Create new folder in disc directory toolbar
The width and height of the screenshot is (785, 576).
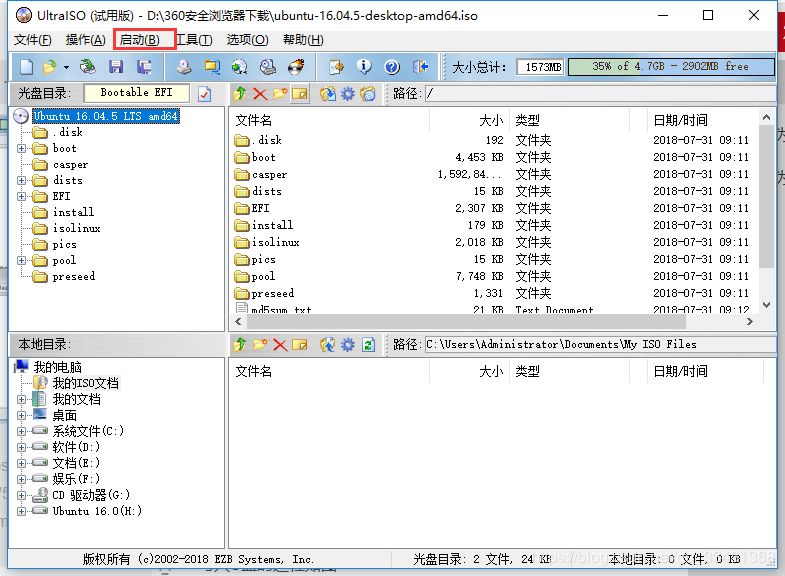280,94
